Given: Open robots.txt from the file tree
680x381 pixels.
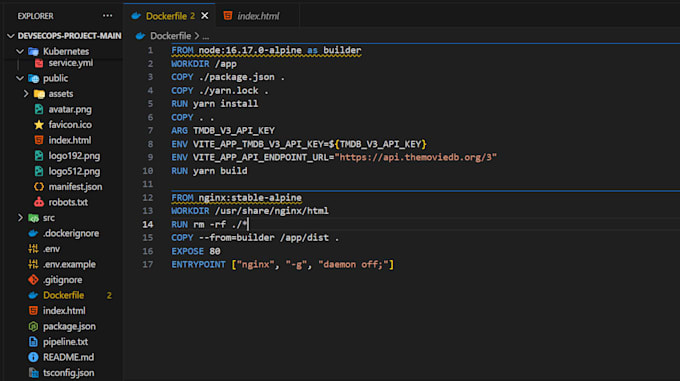Looking at the screenshot, I should (x=68, y=202).
